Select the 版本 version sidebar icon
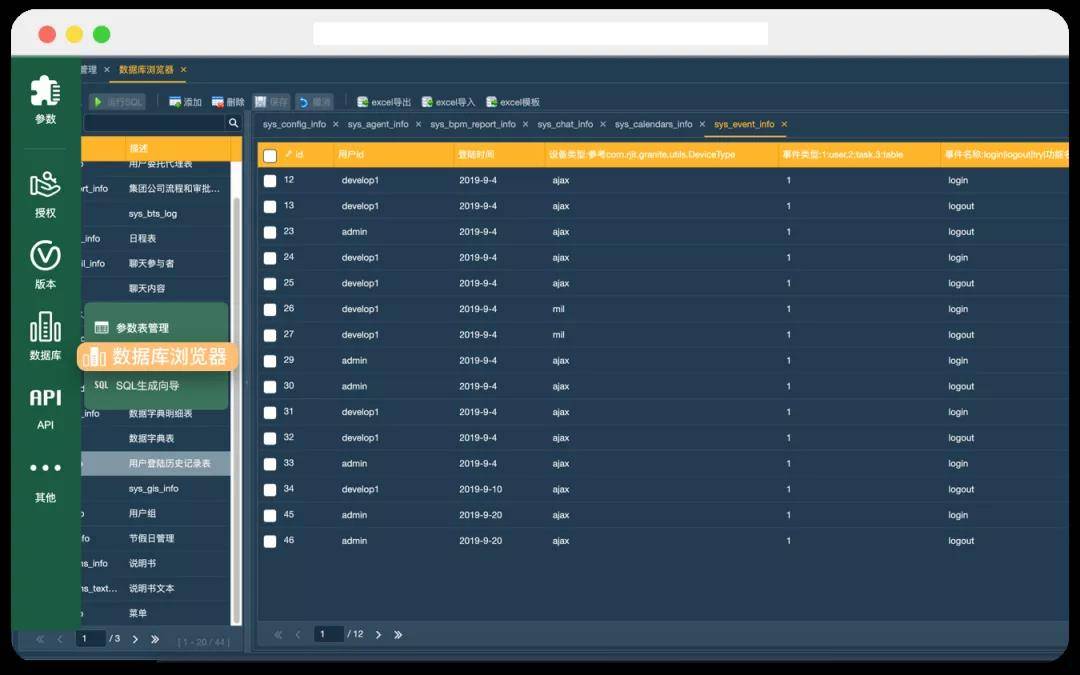Viewport: 1080px width, 675px height. tap(45, 257)
